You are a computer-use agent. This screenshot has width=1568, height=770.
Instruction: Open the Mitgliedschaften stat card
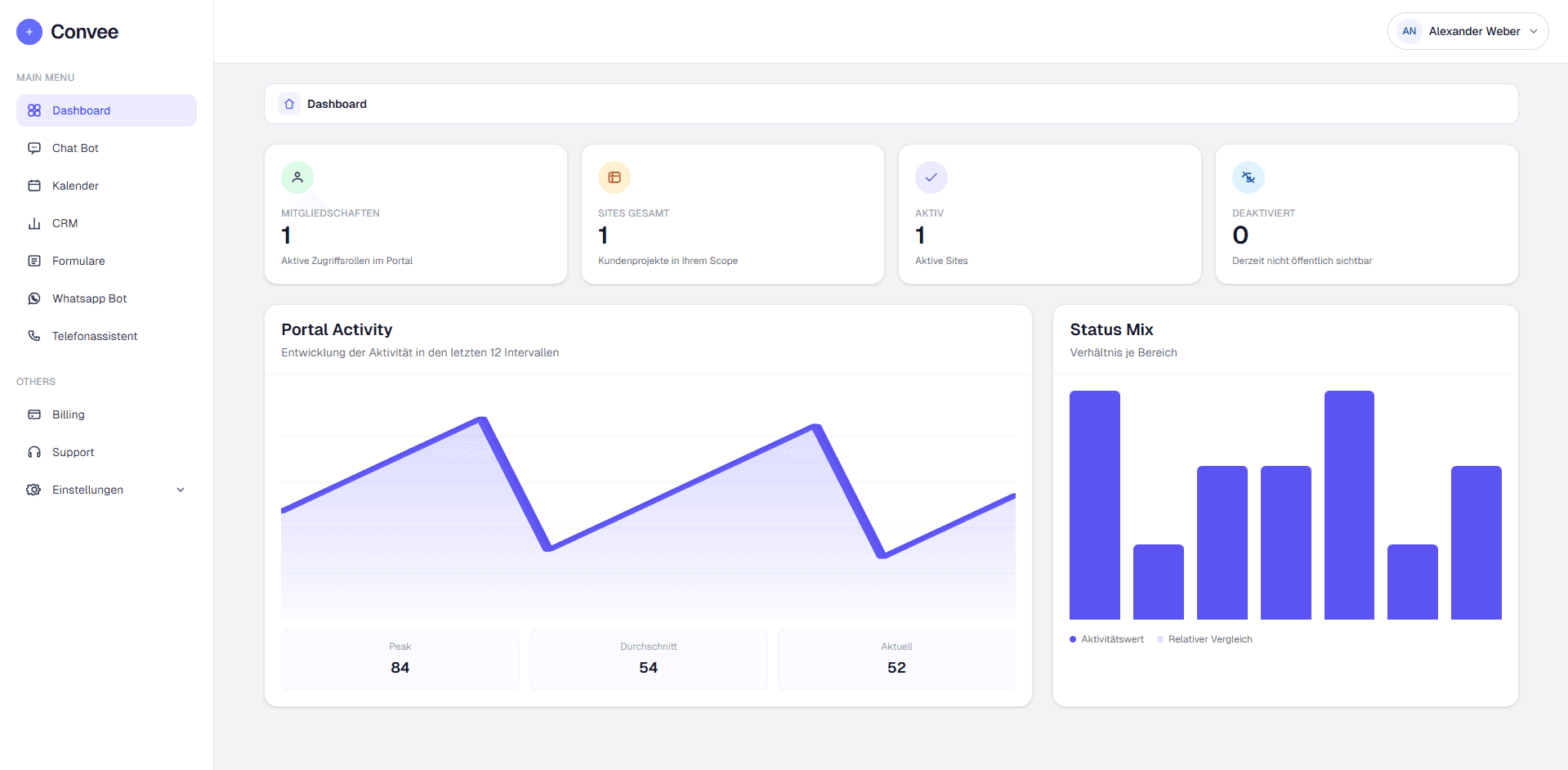coord(415,214)
